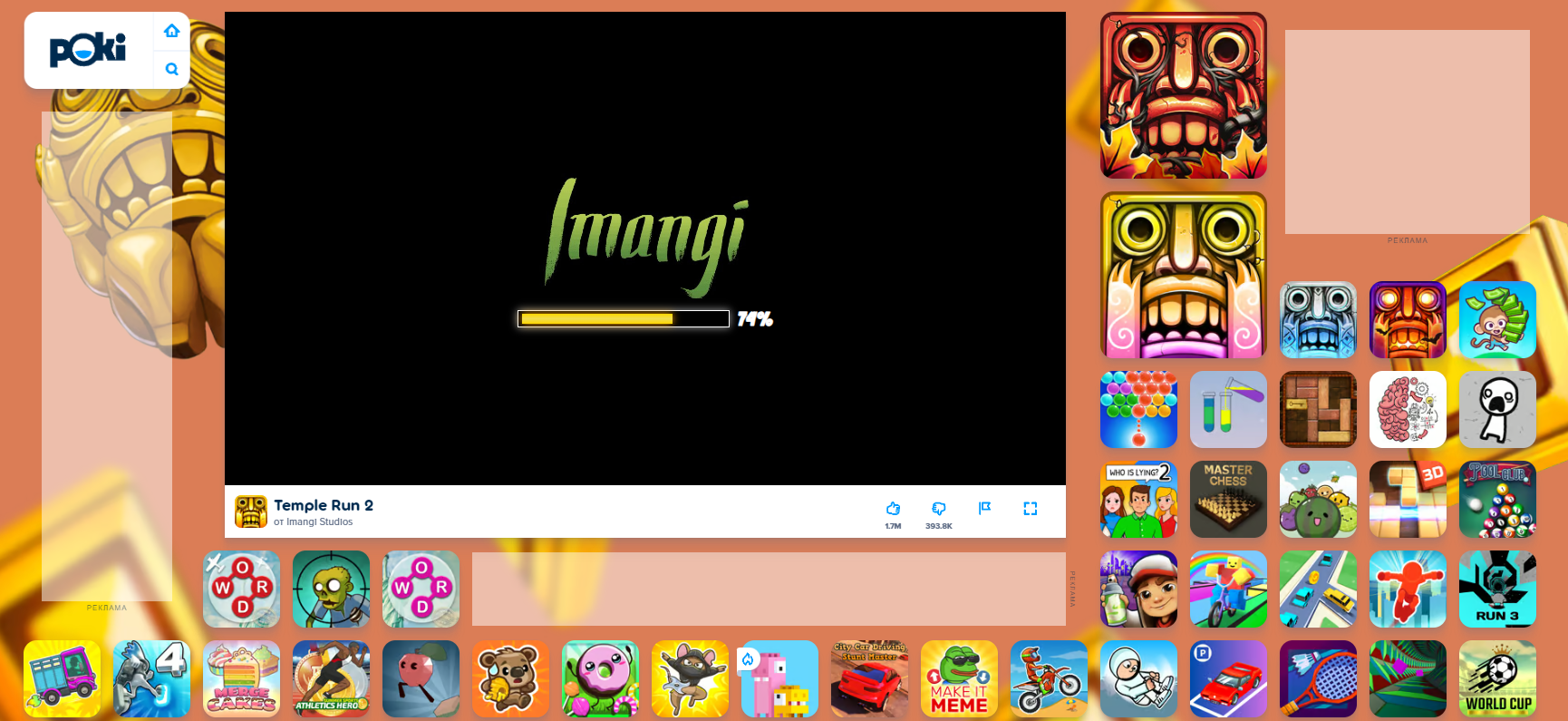Click the report flag icon
Screen dimensions: 1568x721
point(985,509)
